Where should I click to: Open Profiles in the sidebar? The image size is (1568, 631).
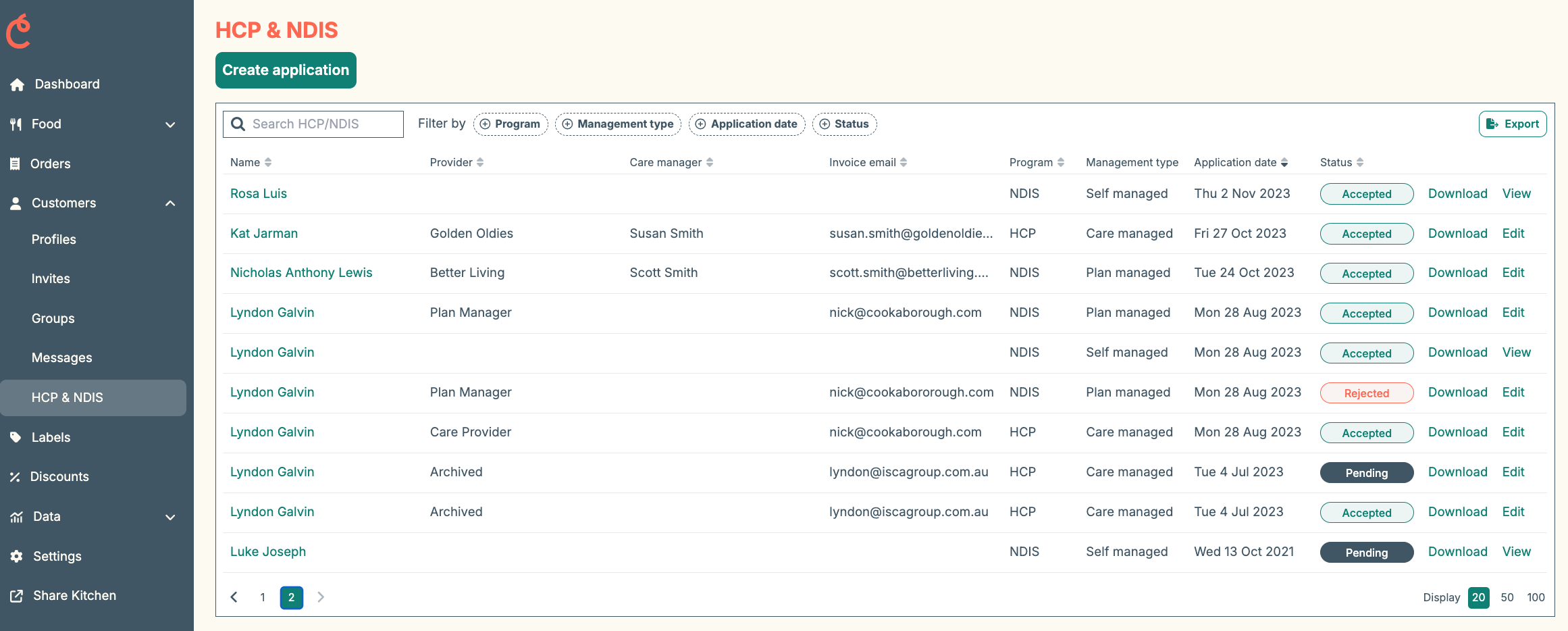(x=54, y=240)
